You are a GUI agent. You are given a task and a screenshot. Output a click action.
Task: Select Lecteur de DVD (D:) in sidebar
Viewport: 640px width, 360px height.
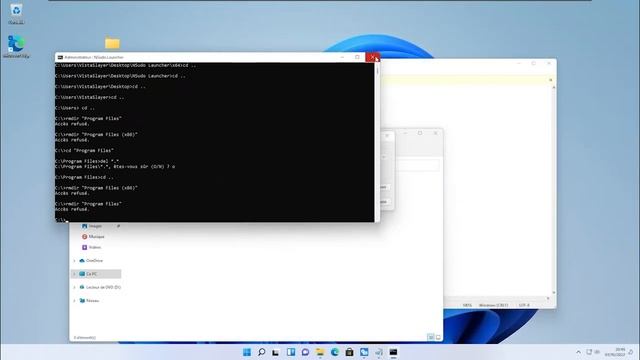click(103, 287)
